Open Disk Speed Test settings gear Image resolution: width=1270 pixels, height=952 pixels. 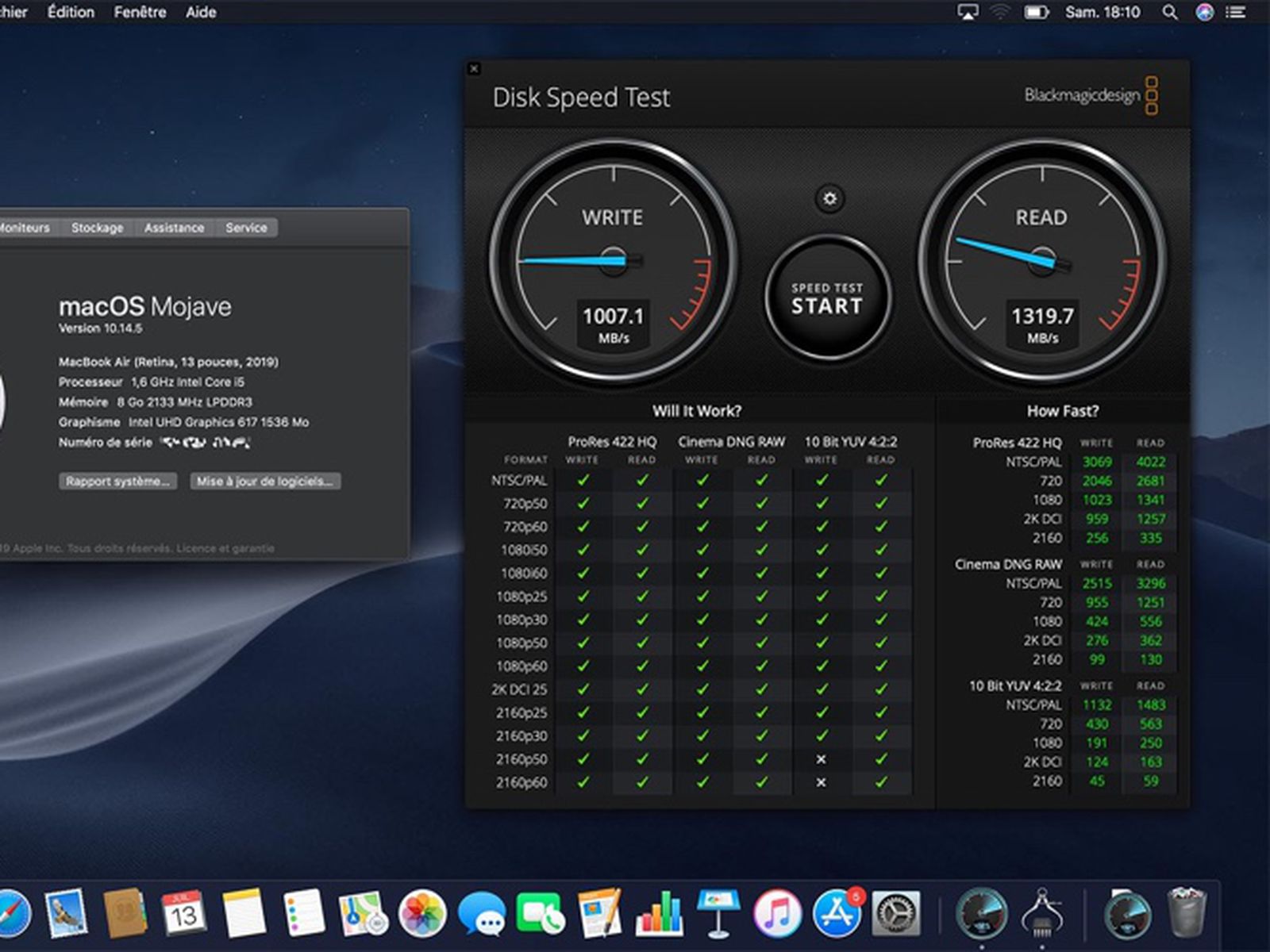click(829, 198)
